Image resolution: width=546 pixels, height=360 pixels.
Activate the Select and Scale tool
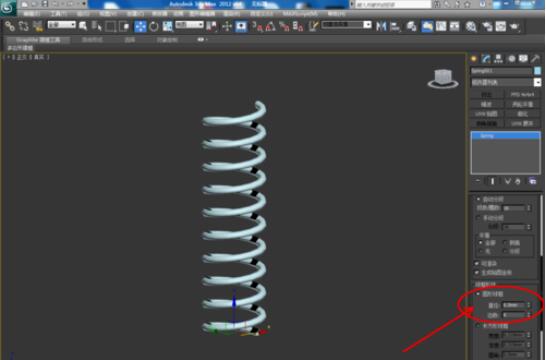[167, 26]
